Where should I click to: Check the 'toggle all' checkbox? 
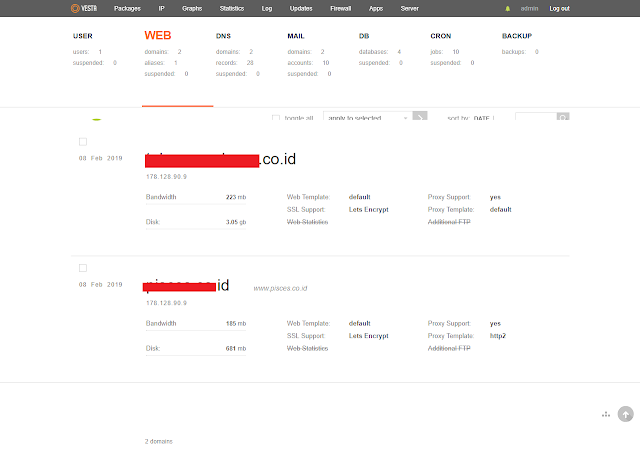point(276,118)
